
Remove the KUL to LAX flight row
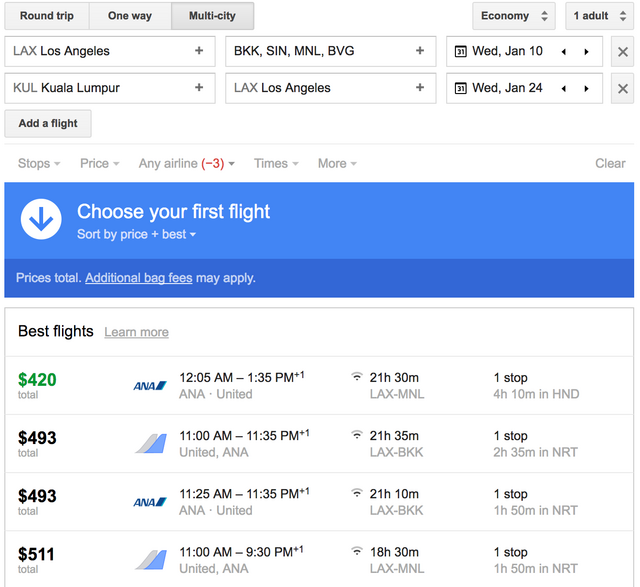coord(622,88)
